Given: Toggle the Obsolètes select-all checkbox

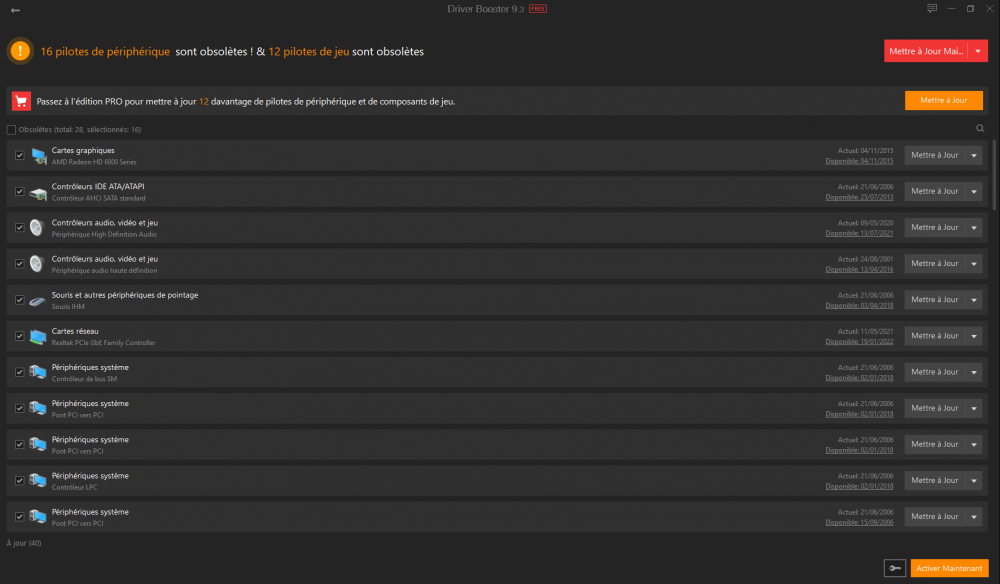Looking at the screenshot, I should point(11,129).
